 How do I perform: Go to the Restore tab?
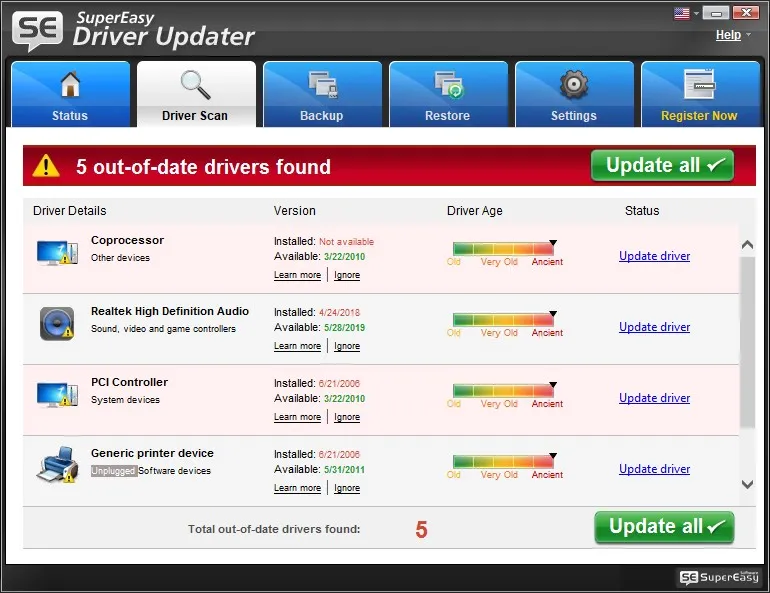[447, 96]
